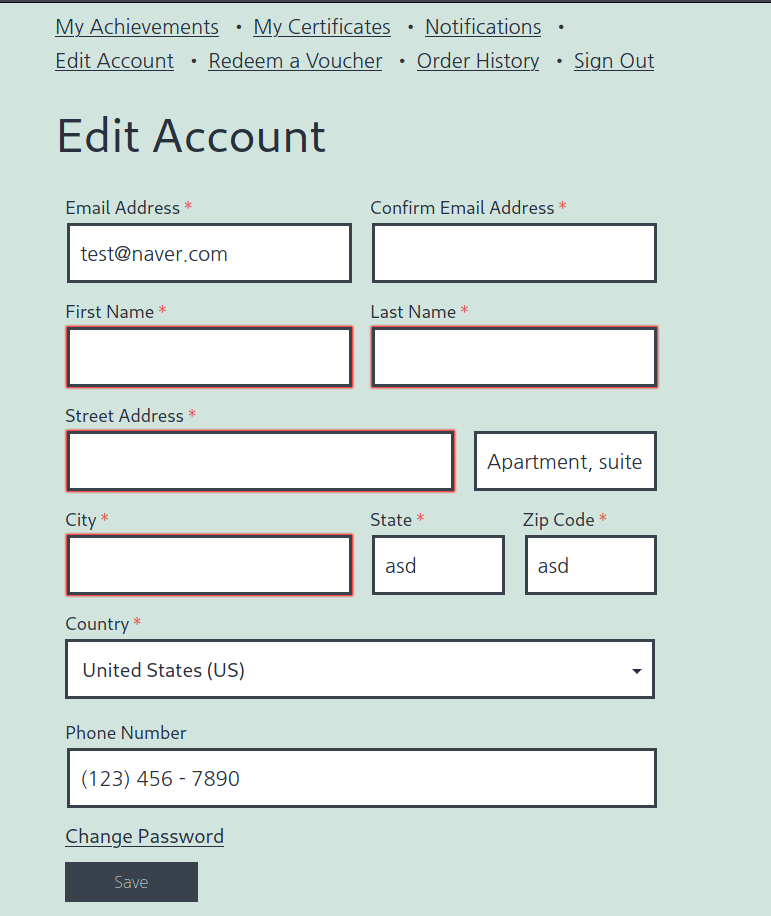The image size is (771, 916).
Task: Open the Change Password link
Action: point(144,837)
